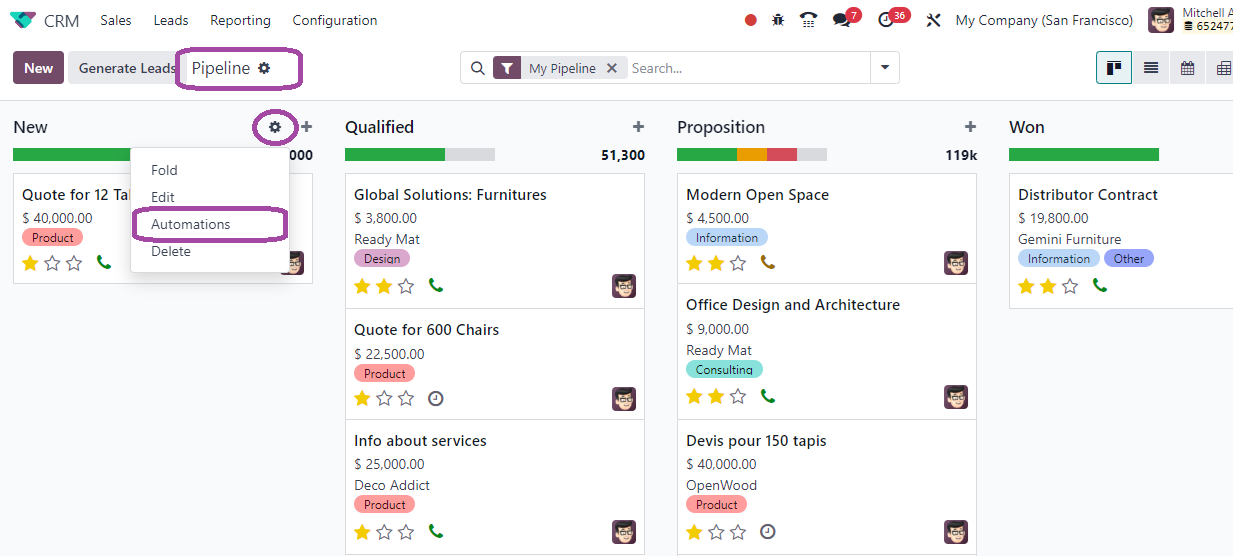
Task: Set third priority star on Distributor Contract
Action: click(1070, 286)
